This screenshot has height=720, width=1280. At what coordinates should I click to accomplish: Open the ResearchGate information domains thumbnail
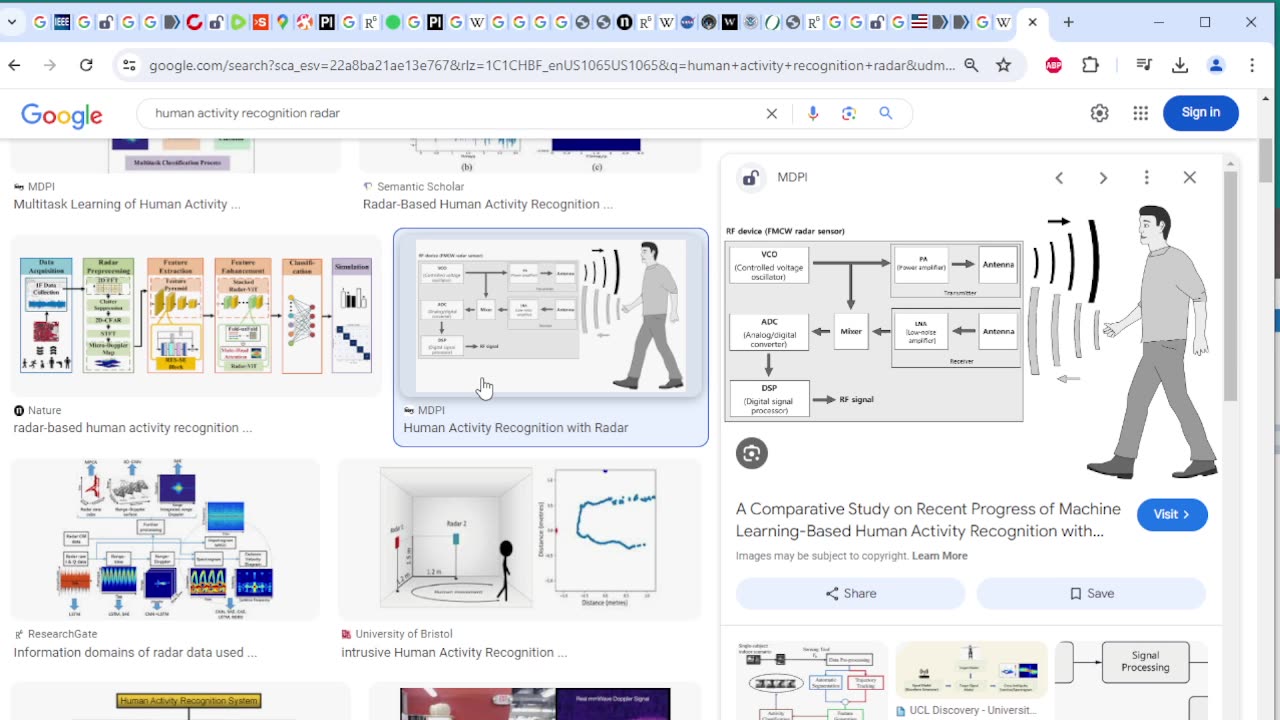click(166, 538)
